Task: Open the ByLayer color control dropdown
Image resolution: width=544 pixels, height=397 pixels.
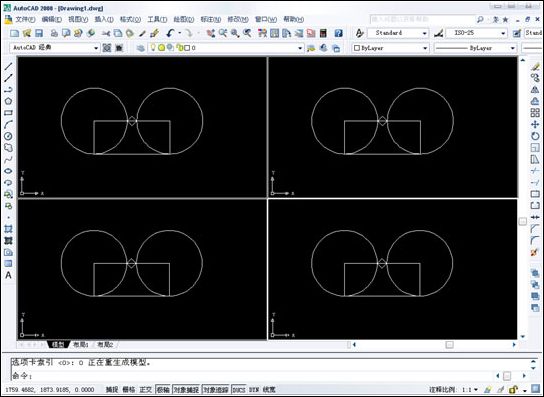Action: click(390, 48)
